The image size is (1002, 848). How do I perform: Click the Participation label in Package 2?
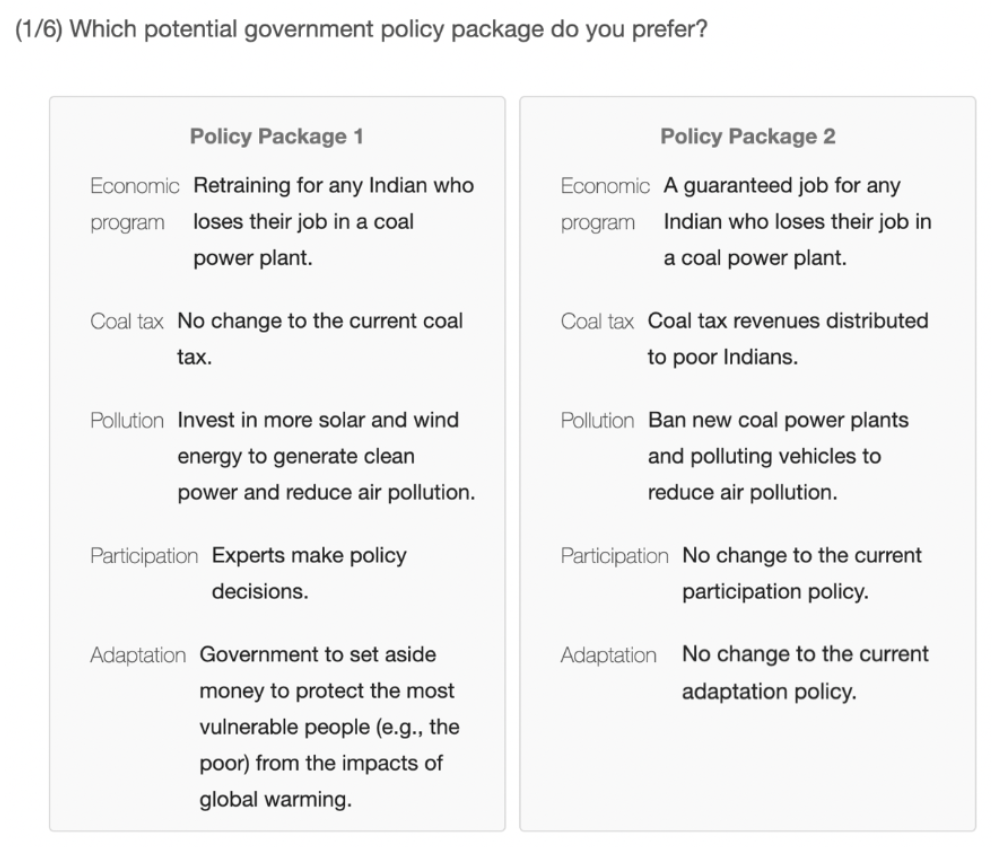tap(614, 555)
